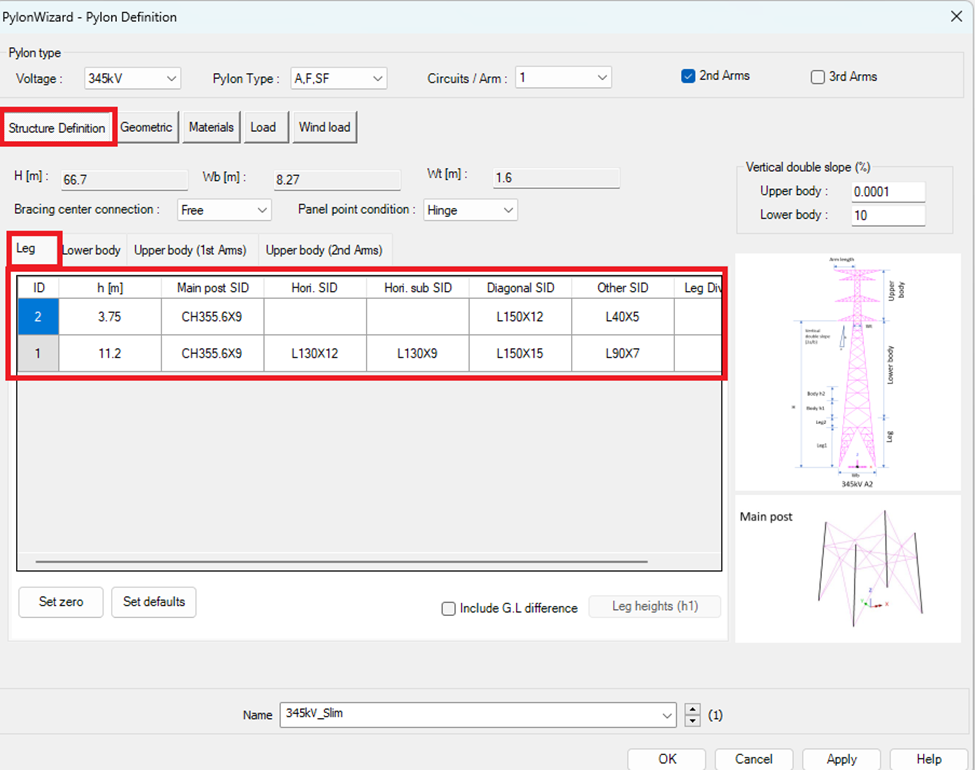
Task: Open Bracing center connection dropdown
Action: [224, 210]
